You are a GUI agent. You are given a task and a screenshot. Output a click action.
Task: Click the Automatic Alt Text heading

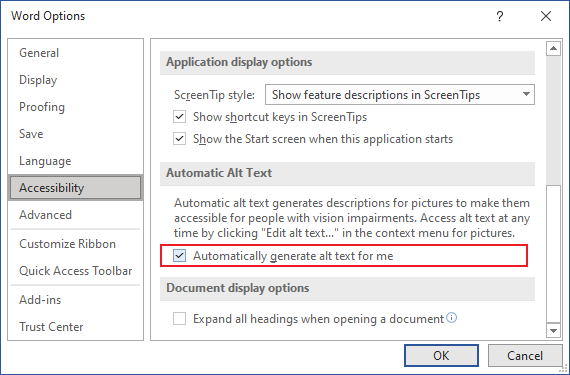pos(219,173)
